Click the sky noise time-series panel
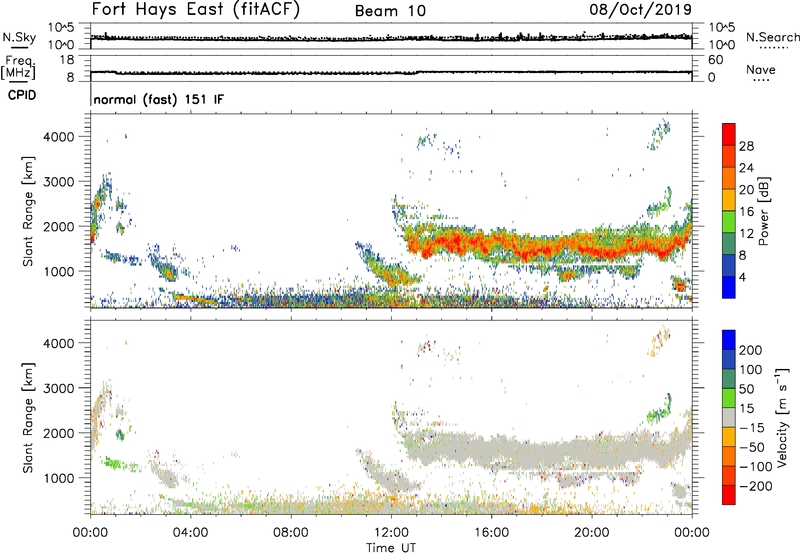Screen dimensions: 800x554 (391, 36)
